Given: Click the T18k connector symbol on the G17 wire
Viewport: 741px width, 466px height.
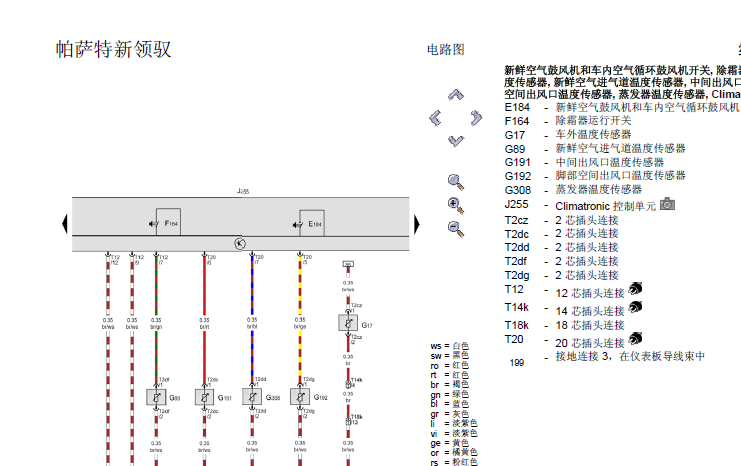Looking at the screenshot, I should coord(349,422).
